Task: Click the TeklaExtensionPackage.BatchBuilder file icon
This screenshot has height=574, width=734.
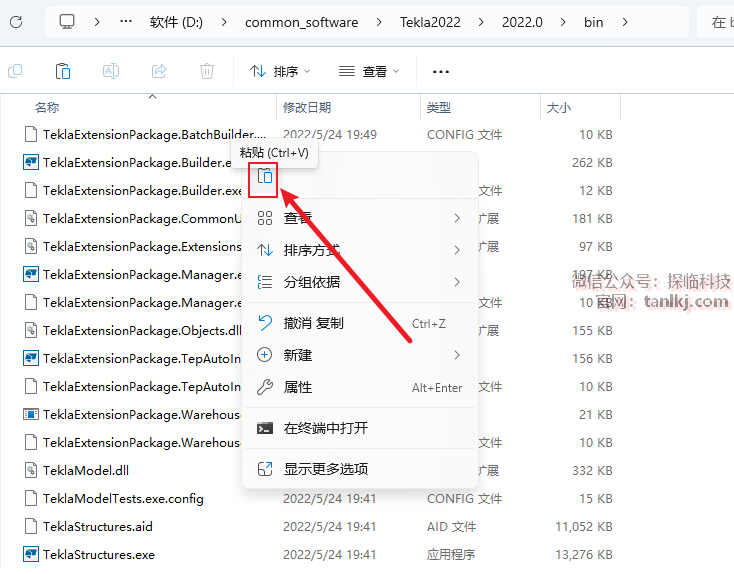Action: [31, 134]
